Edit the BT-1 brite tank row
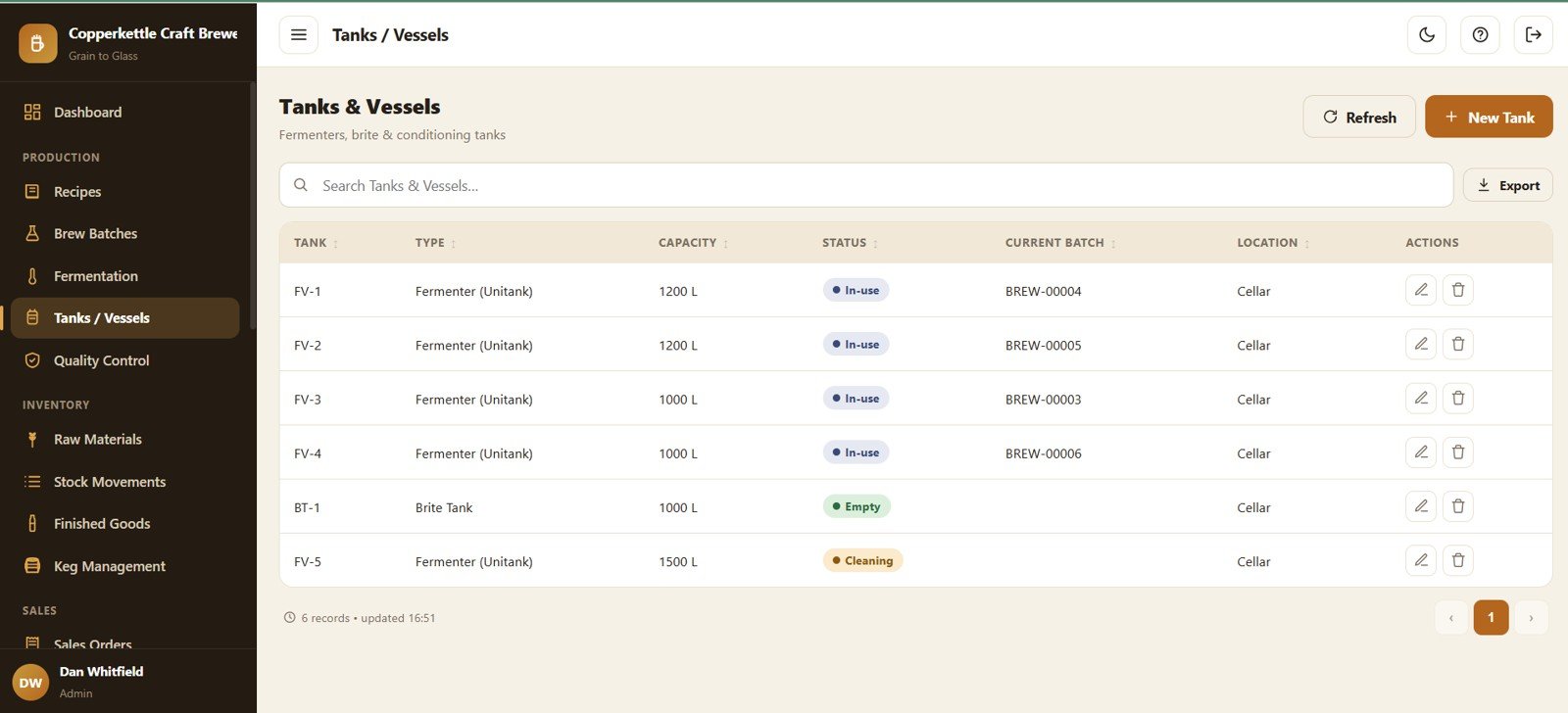 pos(1421,506)
